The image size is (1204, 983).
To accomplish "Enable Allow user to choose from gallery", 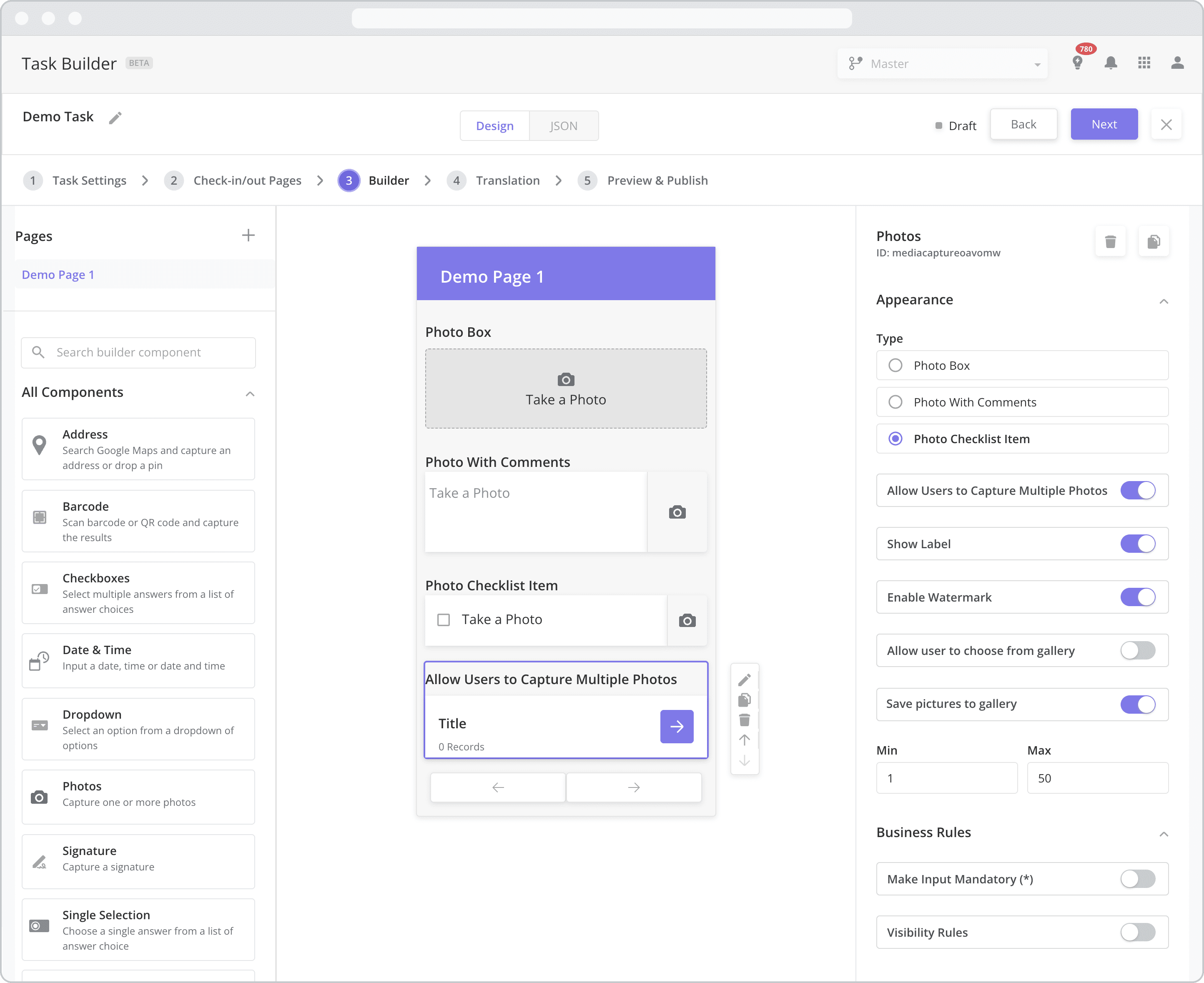I will (x=1138, y=651).
